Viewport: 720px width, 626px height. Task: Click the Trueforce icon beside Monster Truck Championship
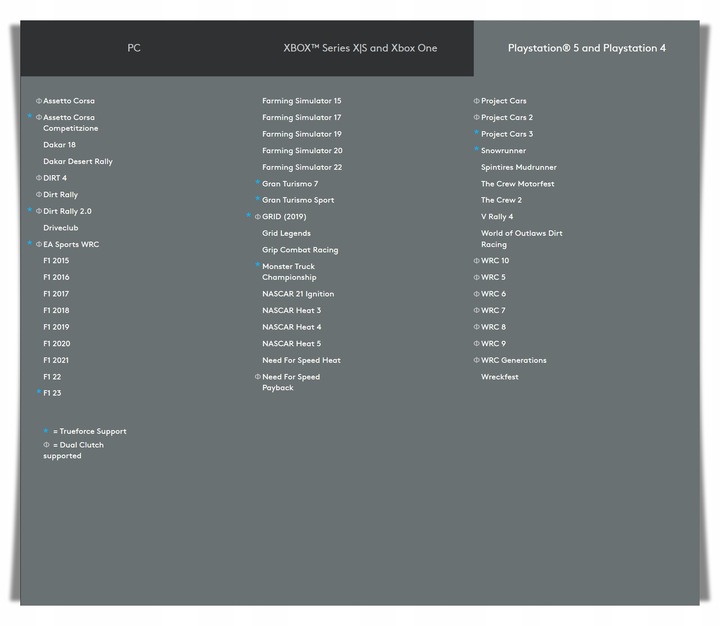(x=257, y=266)
